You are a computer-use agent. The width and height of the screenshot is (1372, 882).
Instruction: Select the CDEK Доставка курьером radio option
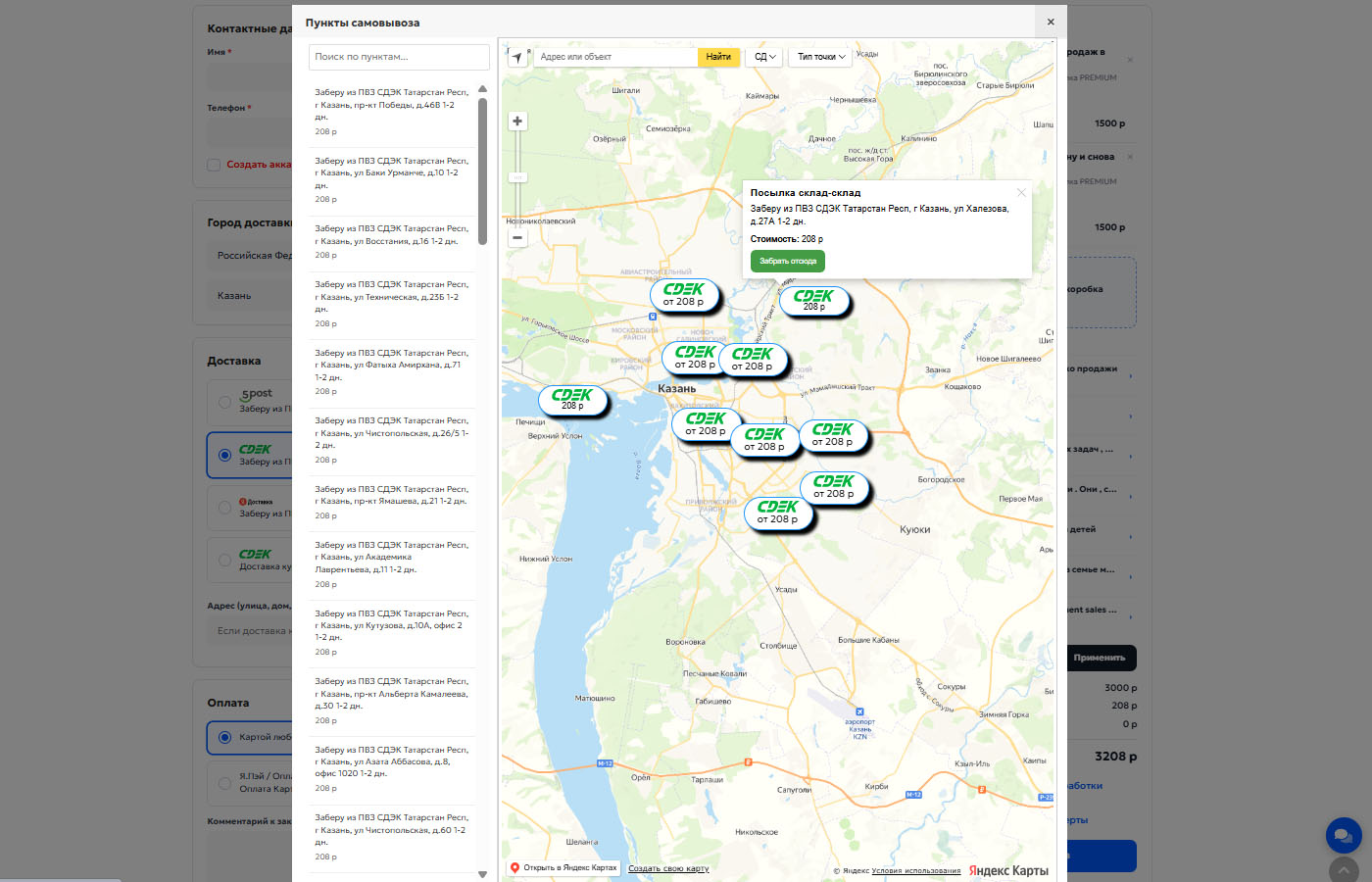tap(224, 561)
